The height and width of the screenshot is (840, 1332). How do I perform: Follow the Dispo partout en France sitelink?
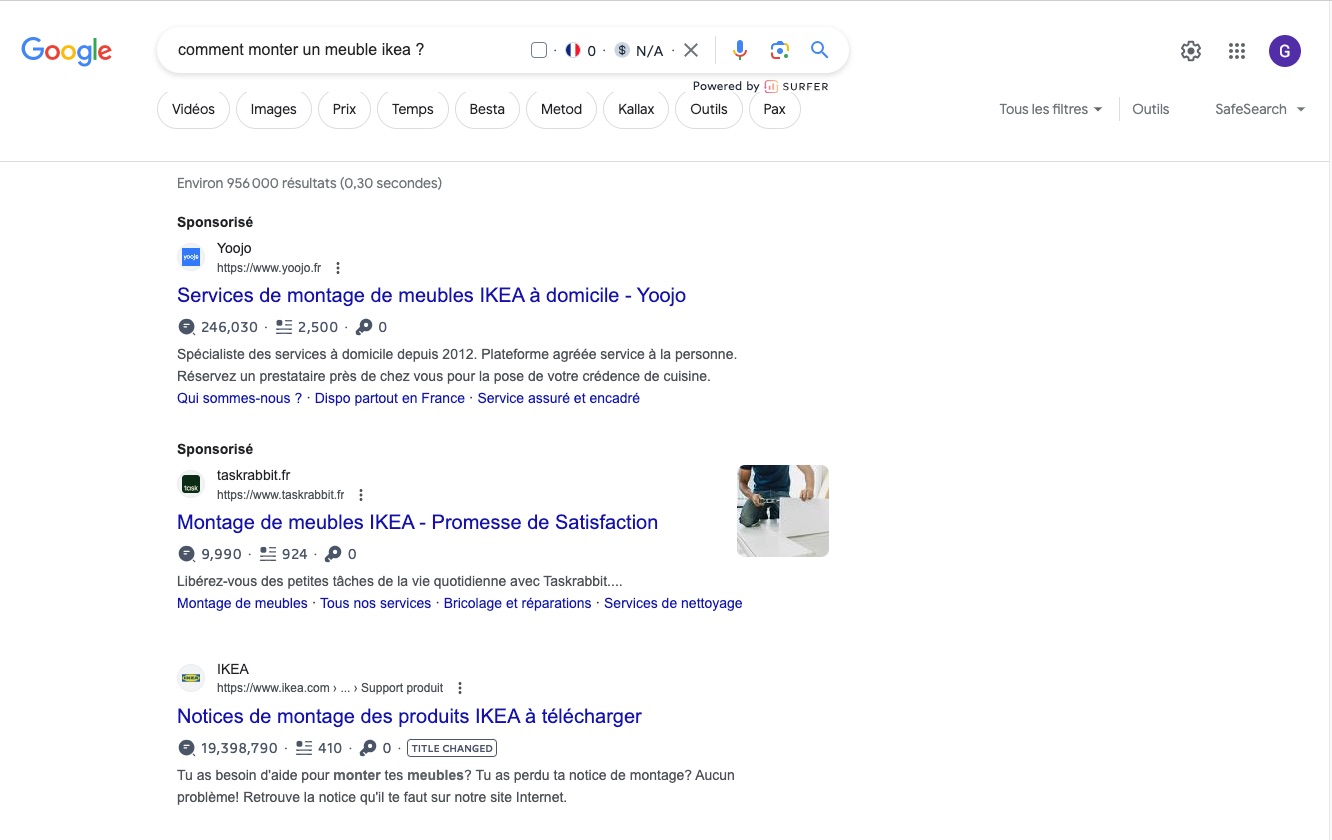[x=390, y=398]
